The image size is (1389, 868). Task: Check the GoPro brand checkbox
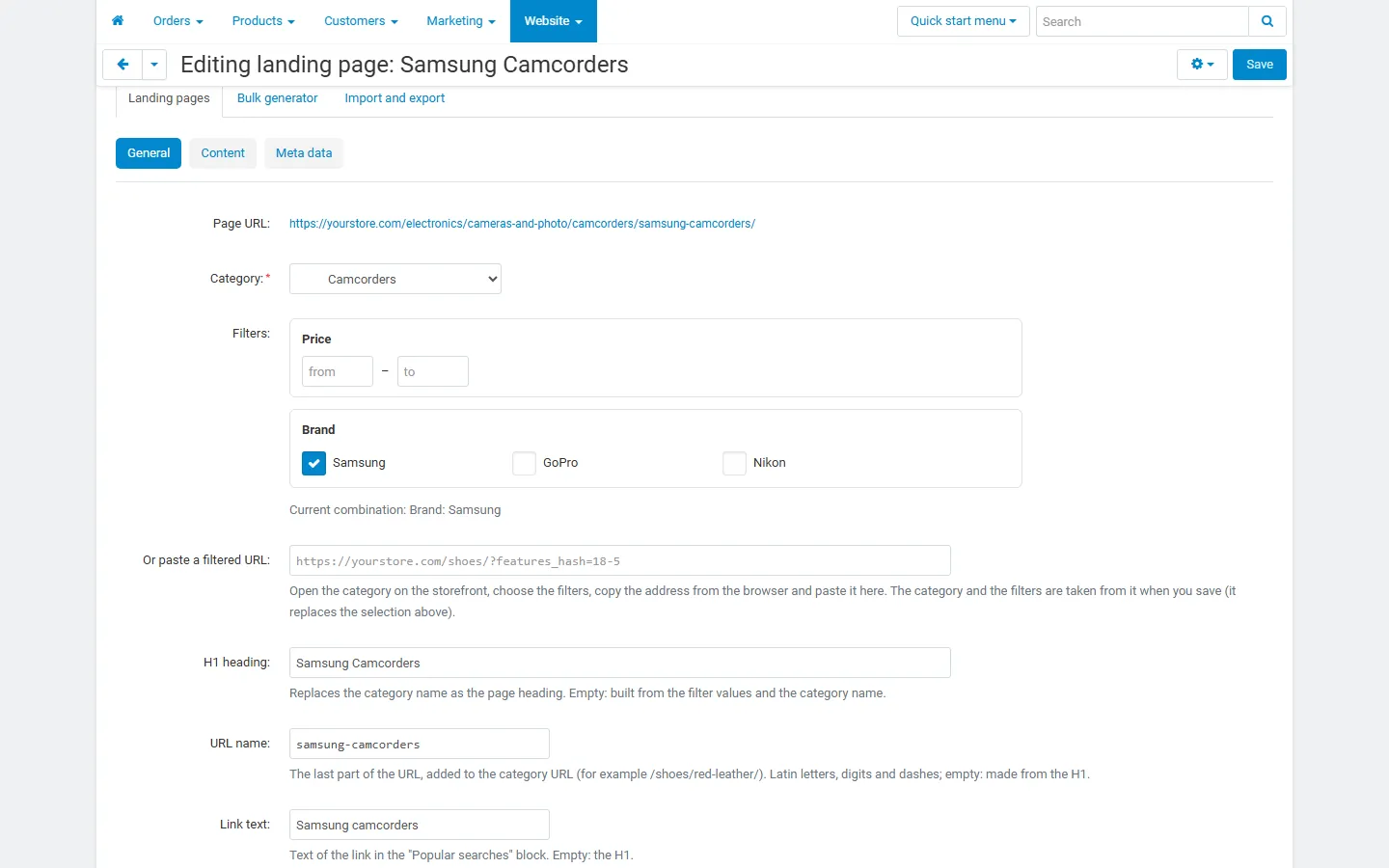tap(524, 463)
